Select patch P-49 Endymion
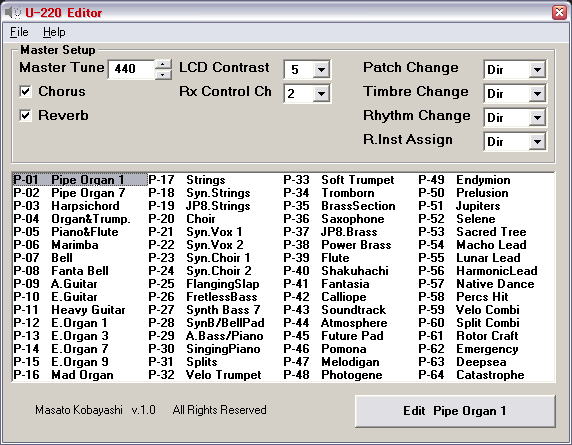Image resolution: width=572 pixels, height=445 pixels. pos(486,179)
